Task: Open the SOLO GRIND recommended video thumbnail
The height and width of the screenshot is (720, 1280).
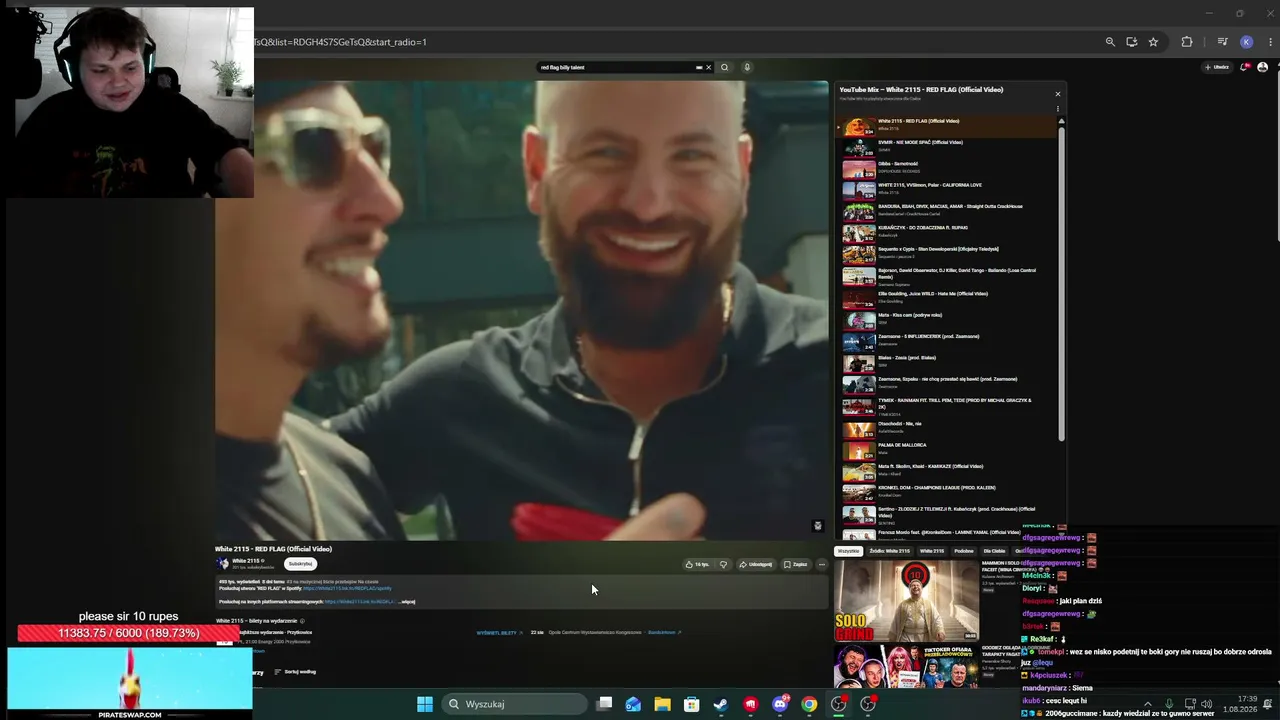Action: tap(906, 601)
